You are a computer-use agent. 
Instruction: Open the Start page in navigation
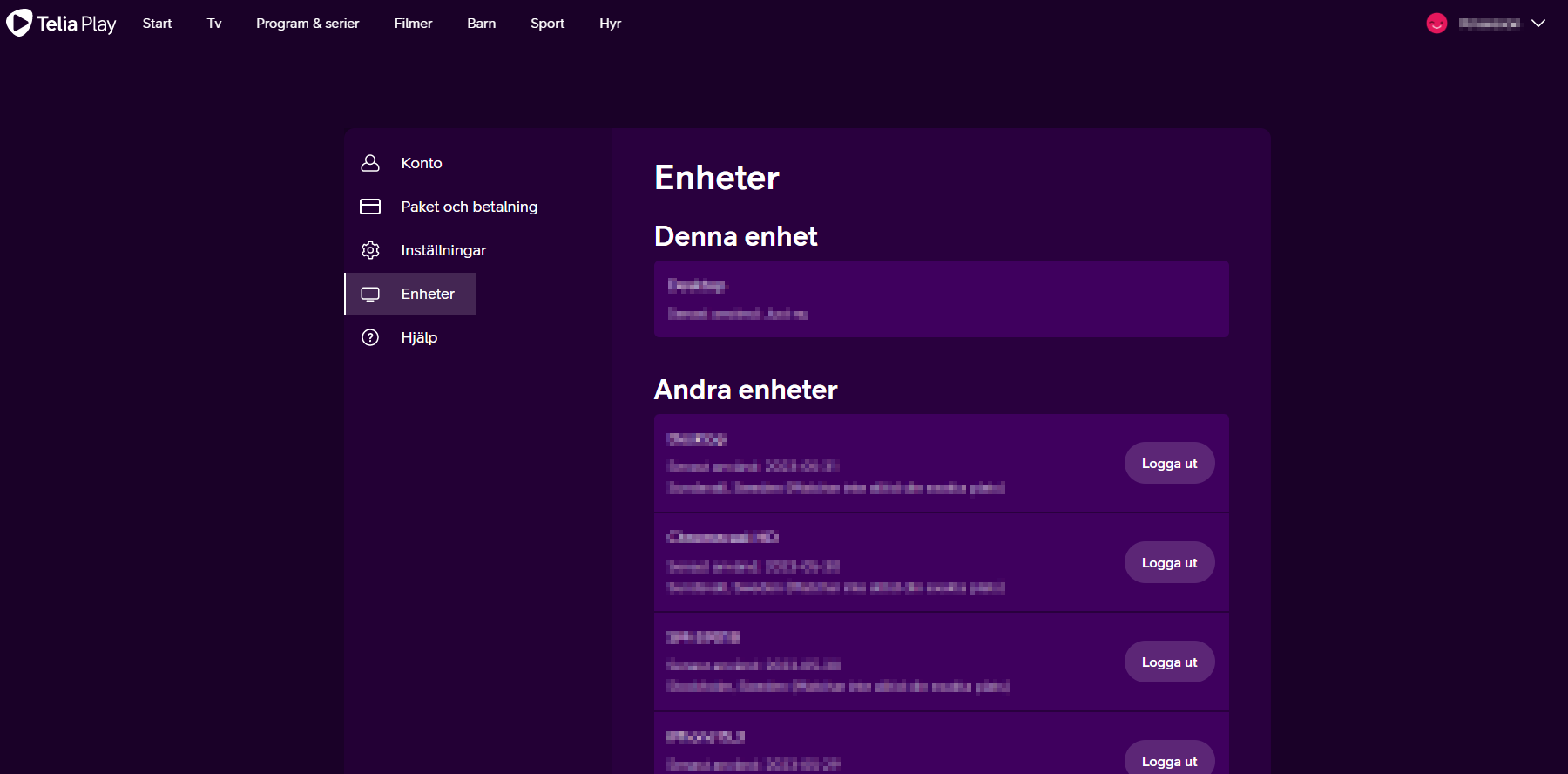click(157, 24)
